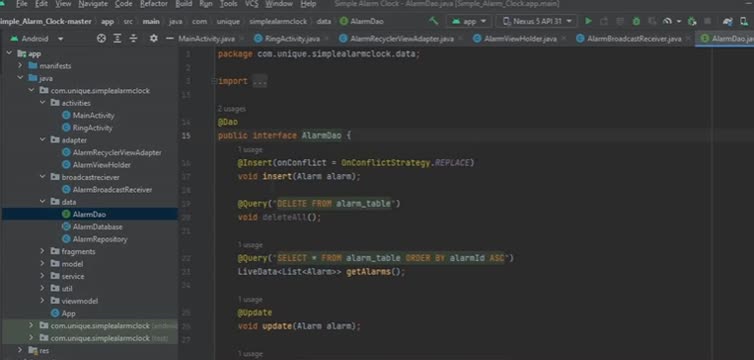Run the app with green play button
Image resolution: width=754 pixels, height=360 pixels.
588,21
